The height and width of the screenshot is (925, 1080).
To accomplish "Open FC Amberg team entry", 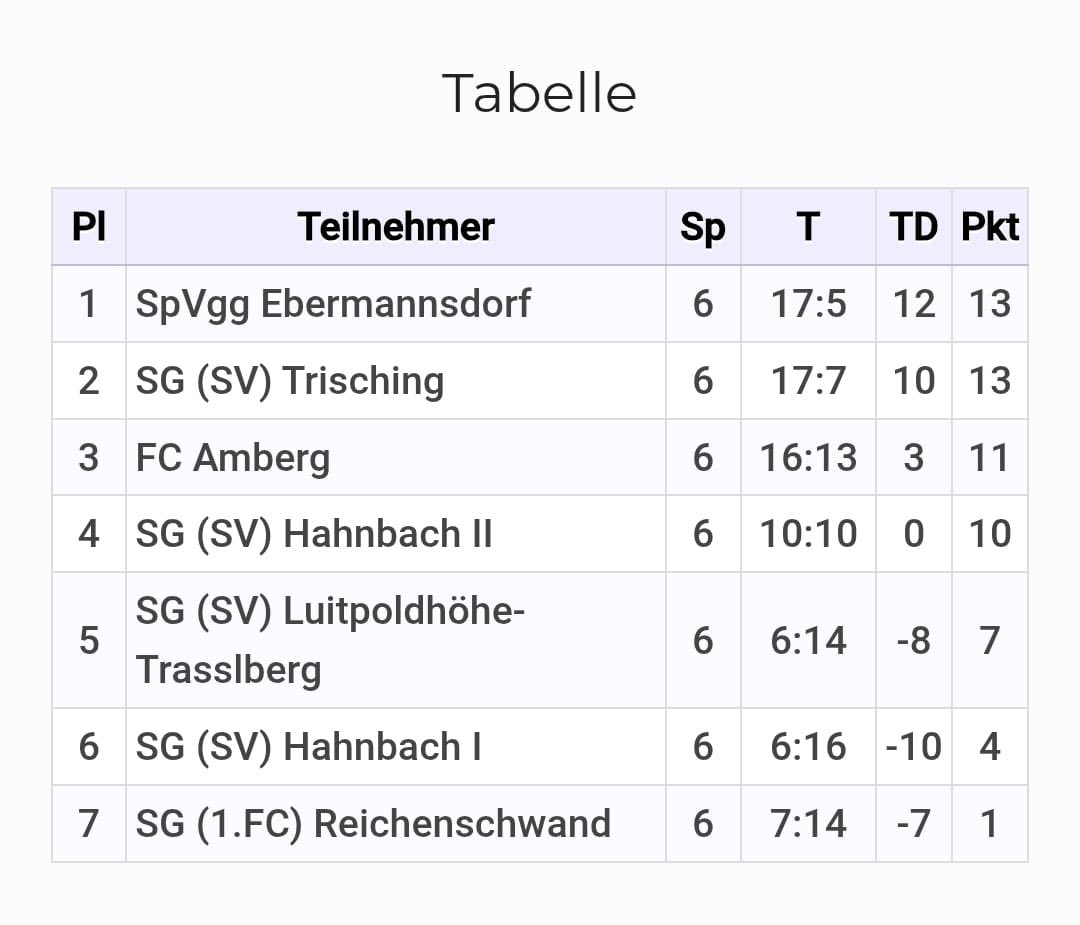I will pyautogui.click(x=233, y=458).
